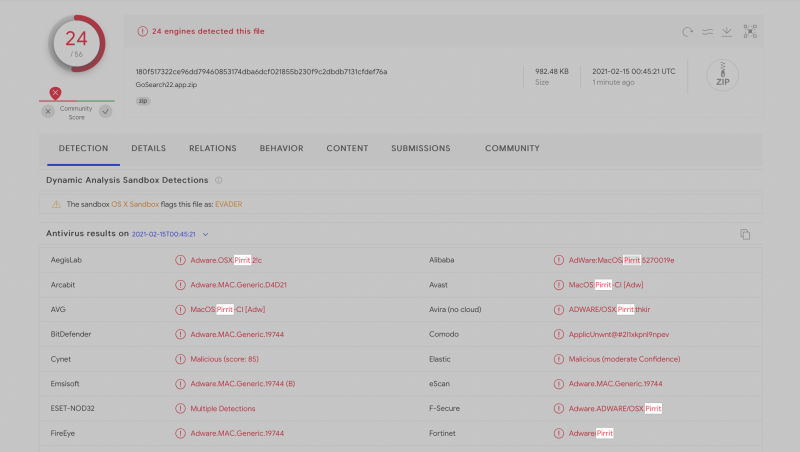
Task: Go to the BEHAVIOR tab
Action: pos(281,148)
